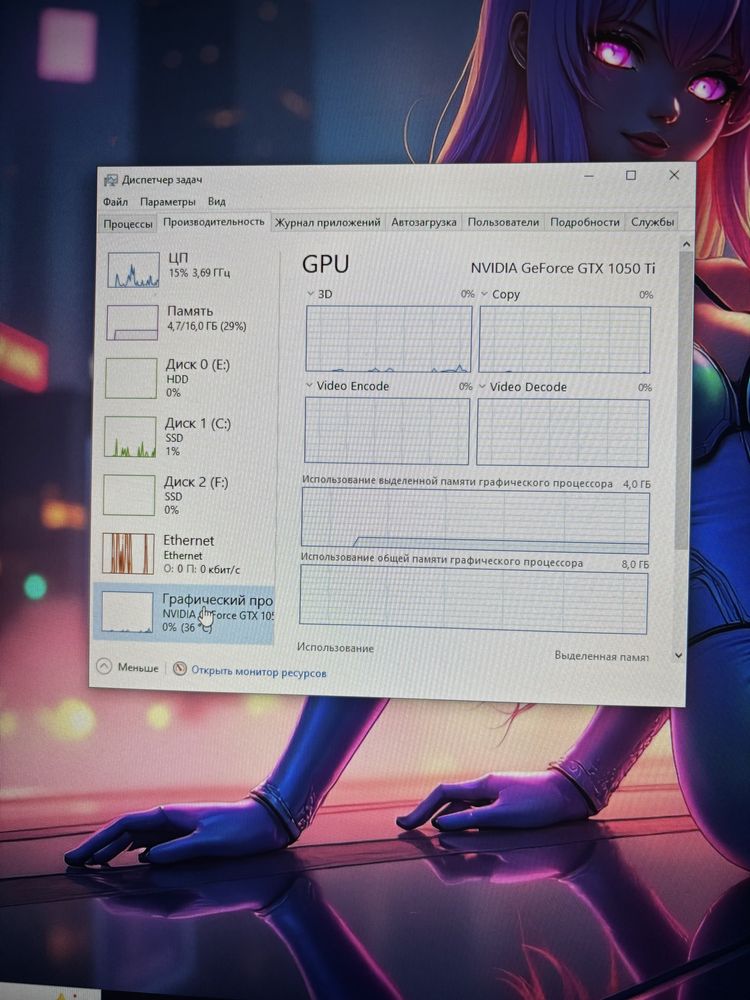Click the Copy engine usage graph
750x1000 pixels.
point(564,339)
